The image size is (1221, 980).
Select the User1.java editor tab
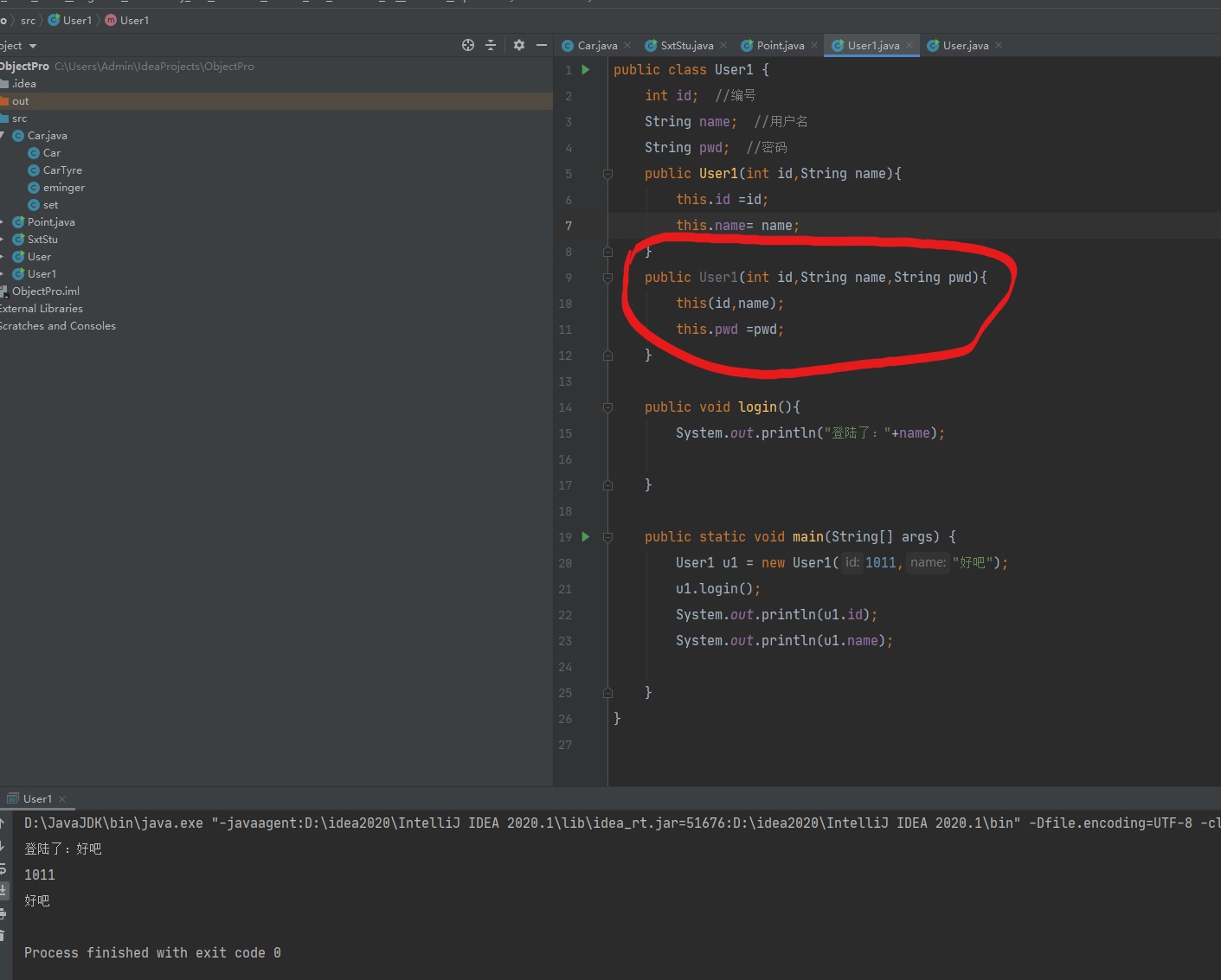873,45
